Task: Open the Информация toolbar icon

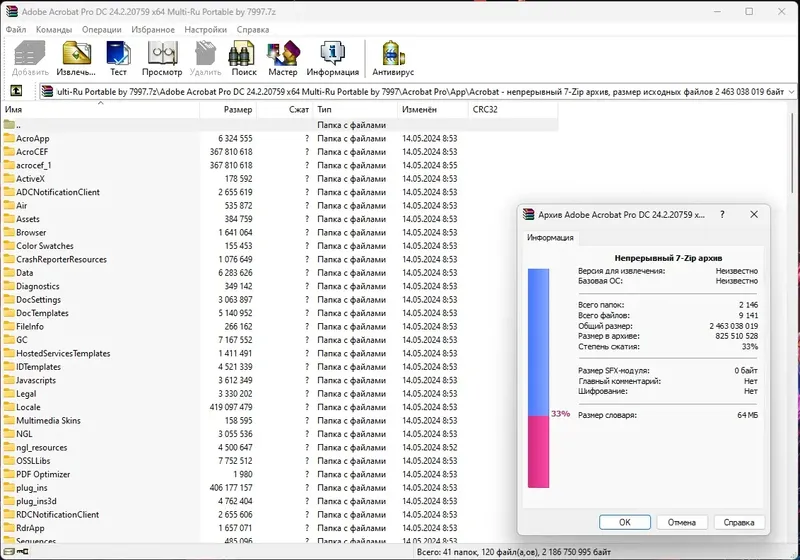Action: point(333,59)
